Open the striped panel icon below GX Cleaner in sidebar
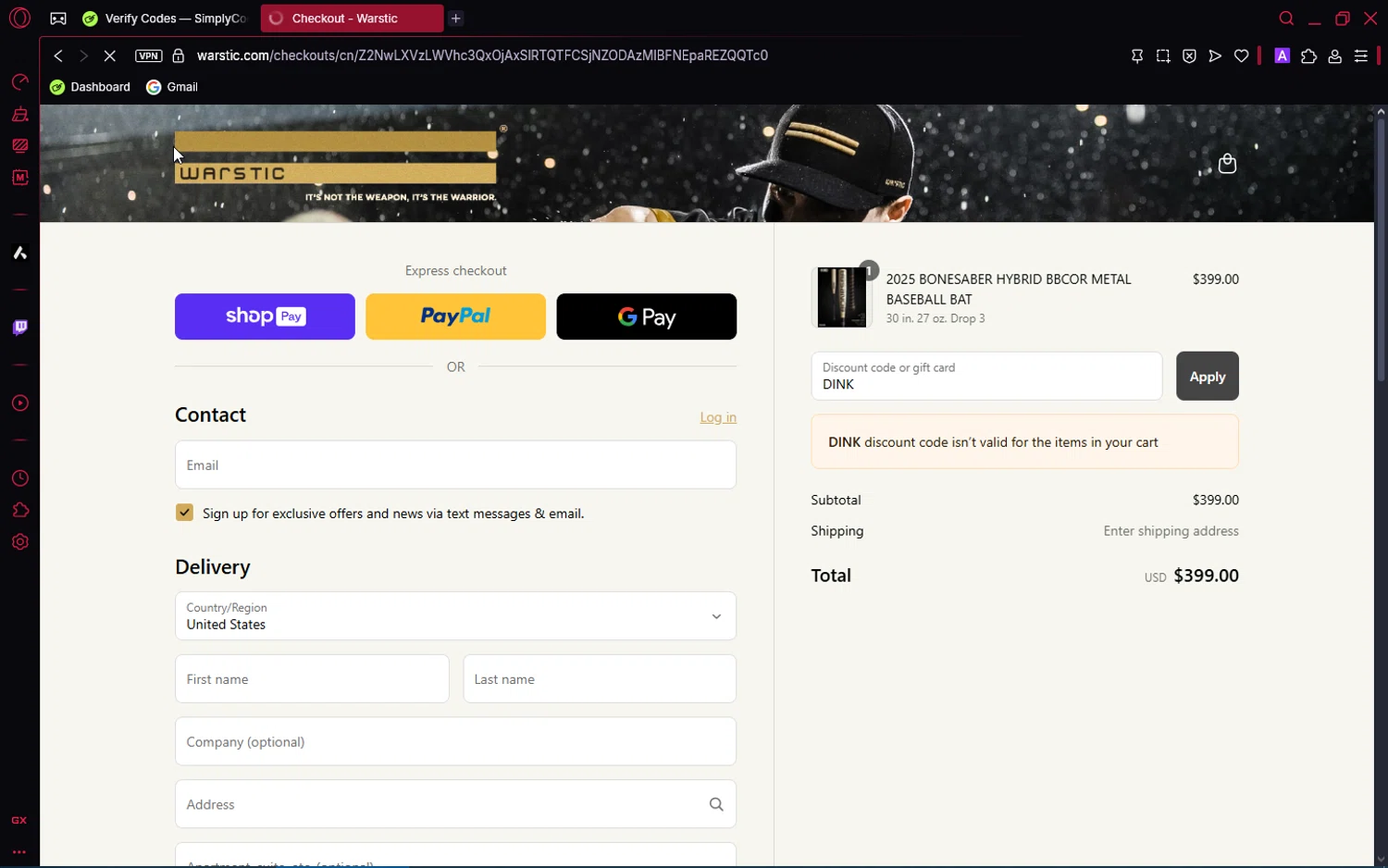Viewport: 1388px width, 868px height. [x=19, y=145]
